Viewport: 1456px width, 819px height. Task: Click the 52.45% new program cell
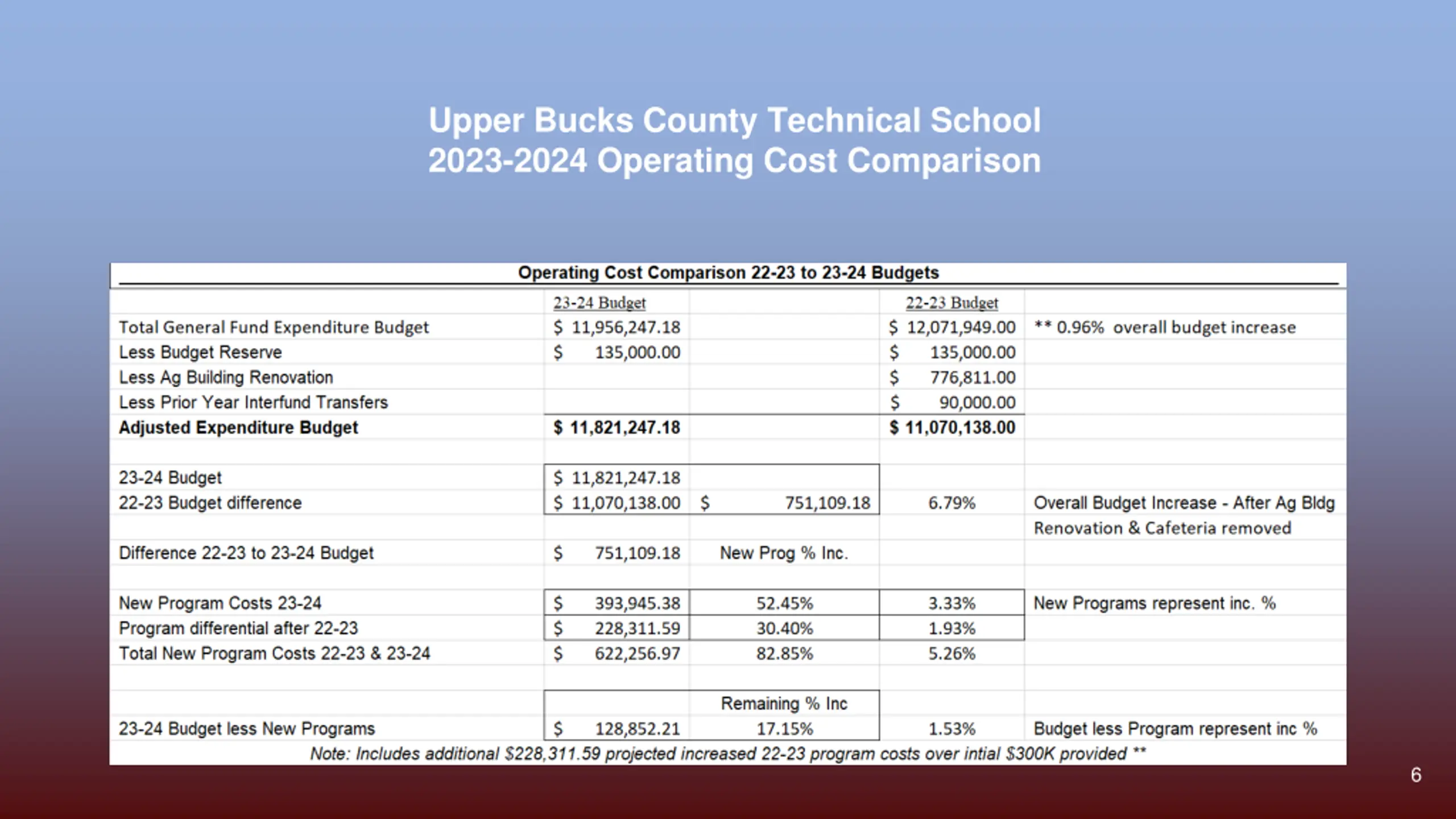click(x=784, y=603)
